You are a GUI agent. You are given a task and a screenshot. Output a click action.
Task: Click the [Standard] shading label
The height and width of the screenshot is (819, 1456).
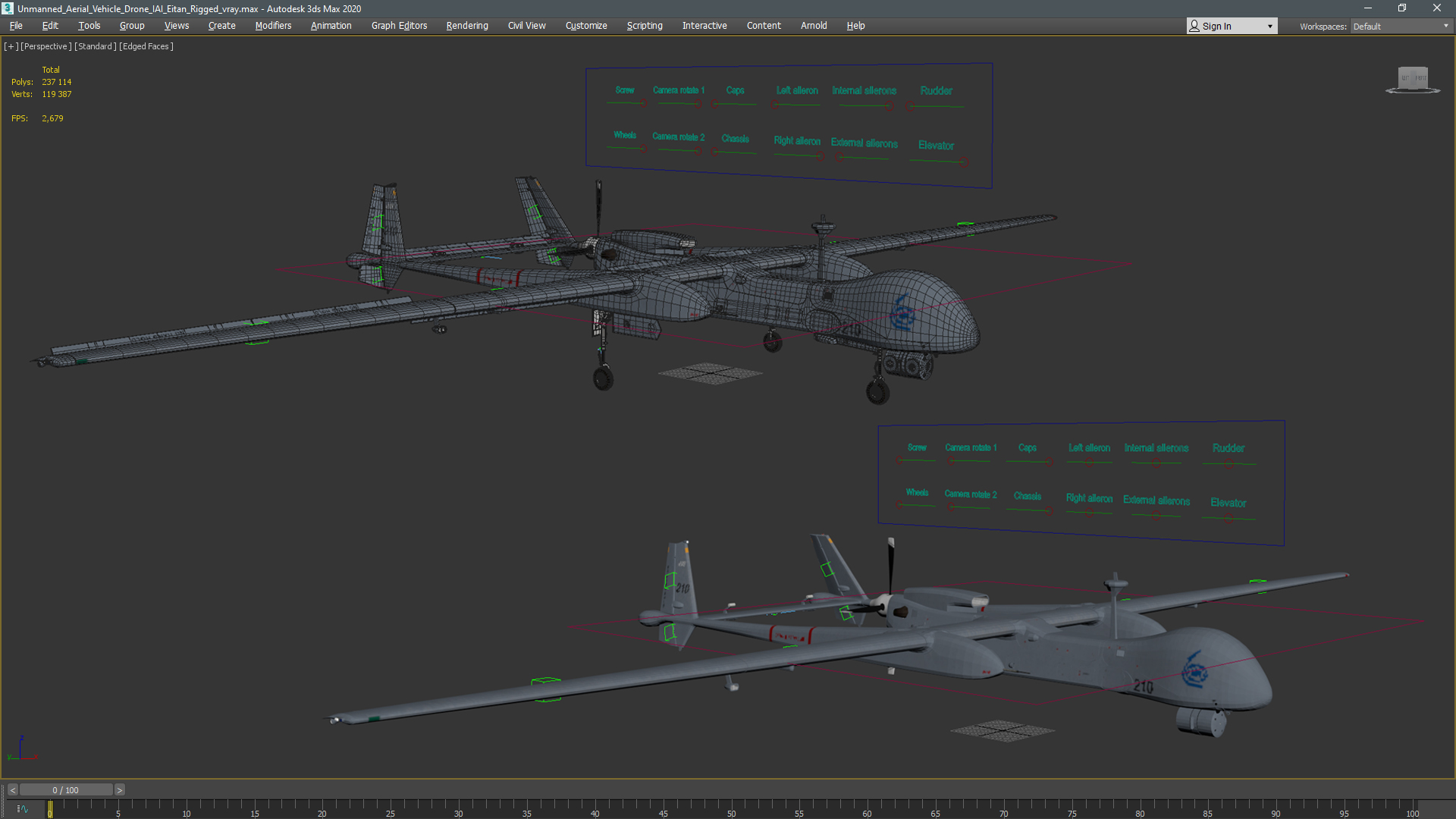[x=96, y=46]
